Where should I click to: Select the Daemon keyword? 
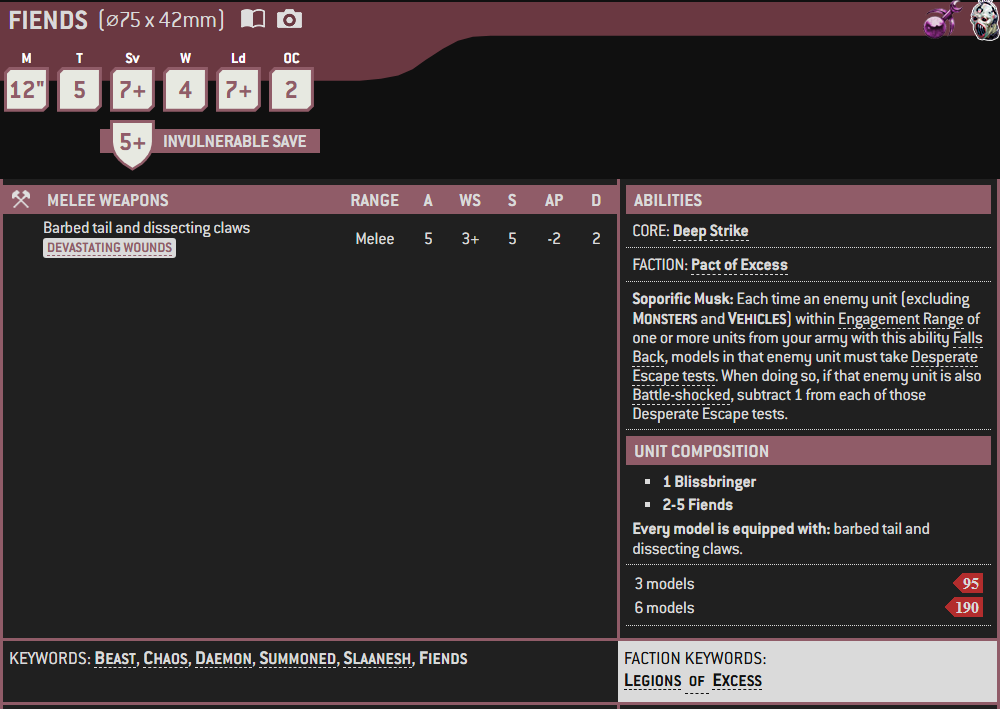tap(222, 658)
